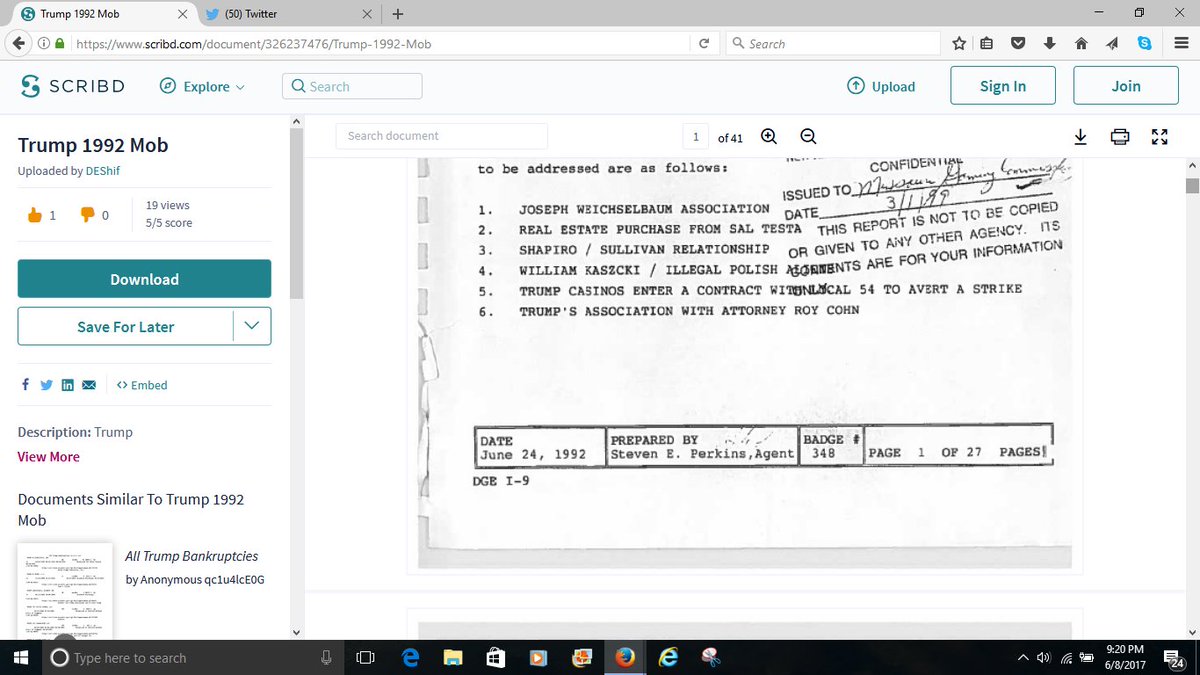Click the paper plane toolbar icon

(x=1112, y=44)
